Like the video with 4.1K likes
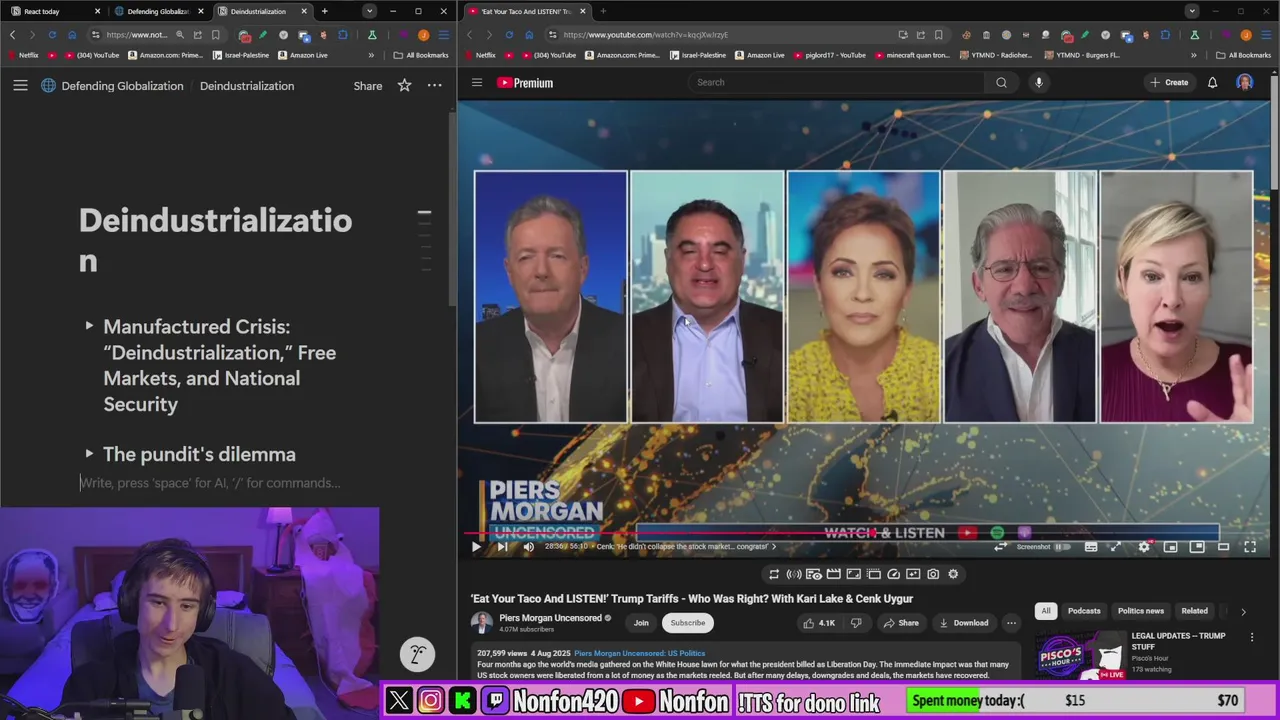The height and width of the screenshot is (720, 1280). (x=818, y=623)
